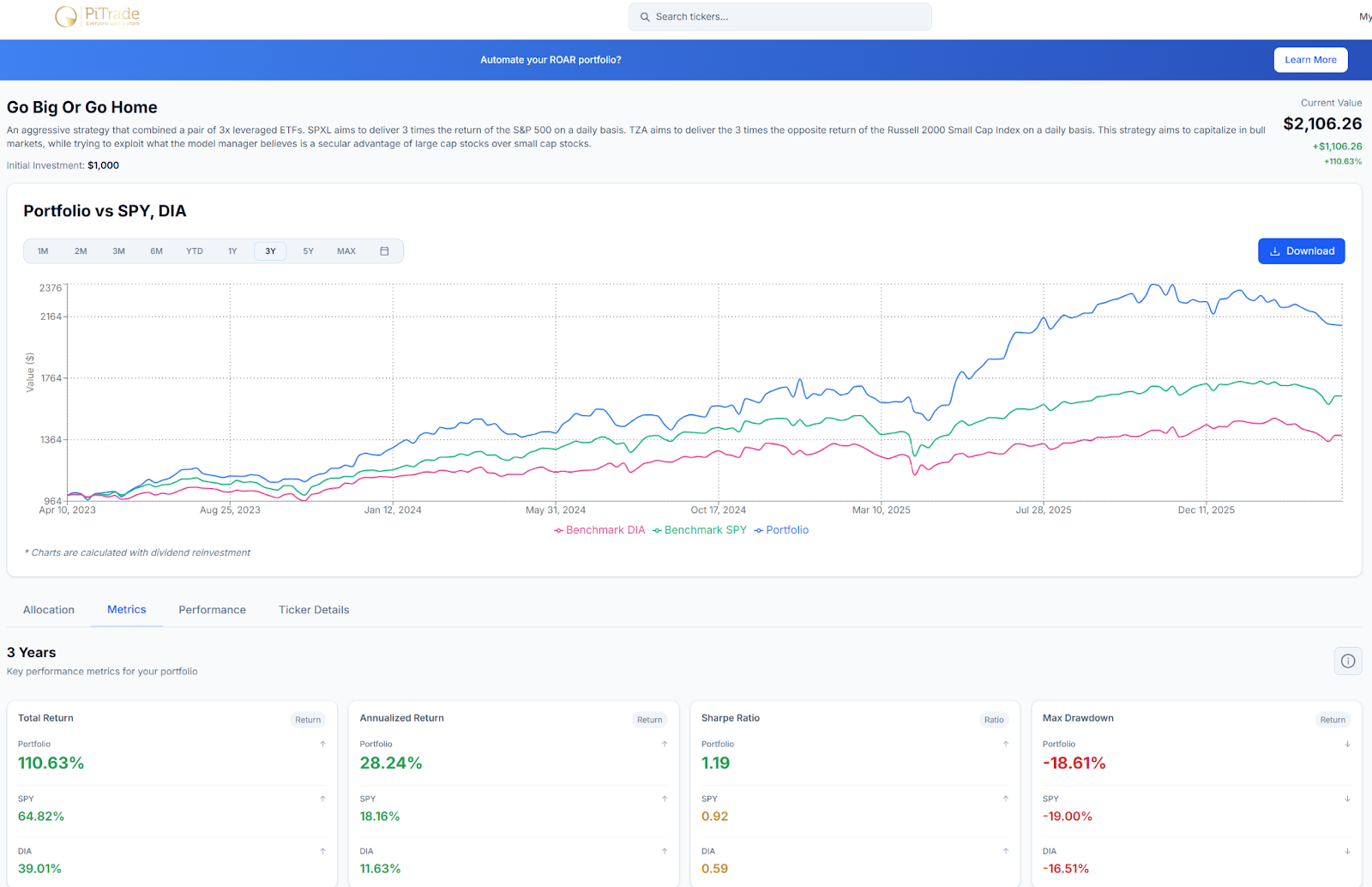1372x887 pixels.
Task: Select the 6M time range
Action: click(156, 251)
